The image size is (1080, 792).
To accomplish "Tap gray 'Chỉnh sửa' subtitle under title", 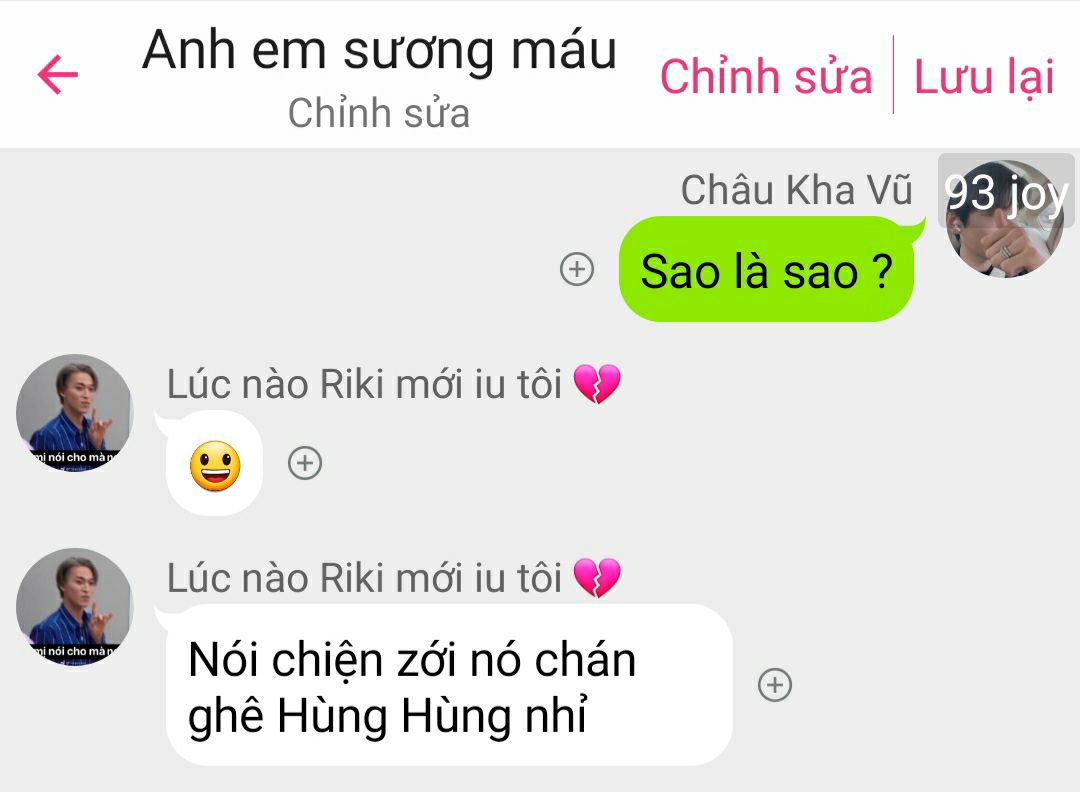I will 379,113.
